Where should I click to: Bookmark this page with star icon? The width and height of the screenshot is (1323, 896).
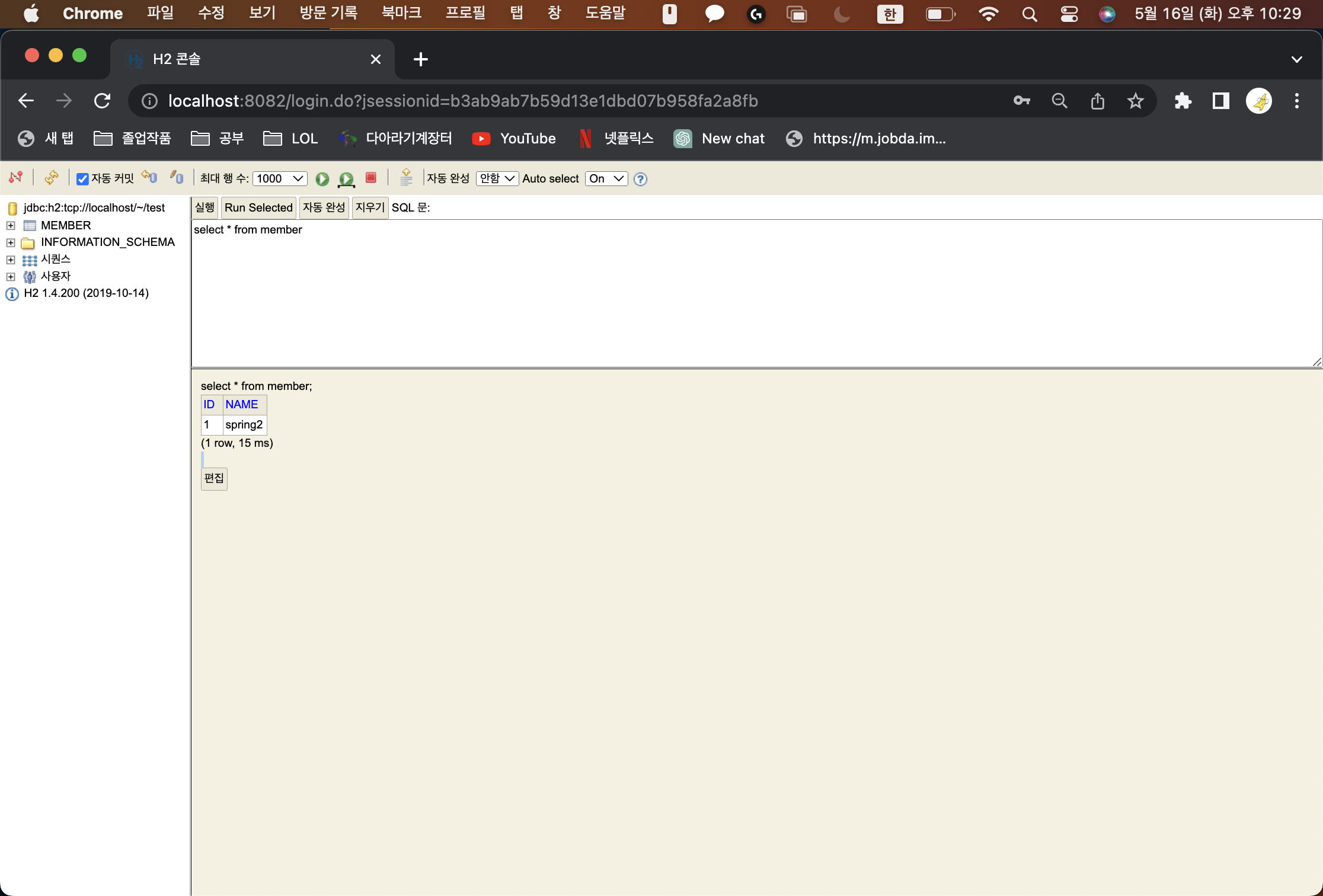pyautogui.click(x=1136, y=101)
